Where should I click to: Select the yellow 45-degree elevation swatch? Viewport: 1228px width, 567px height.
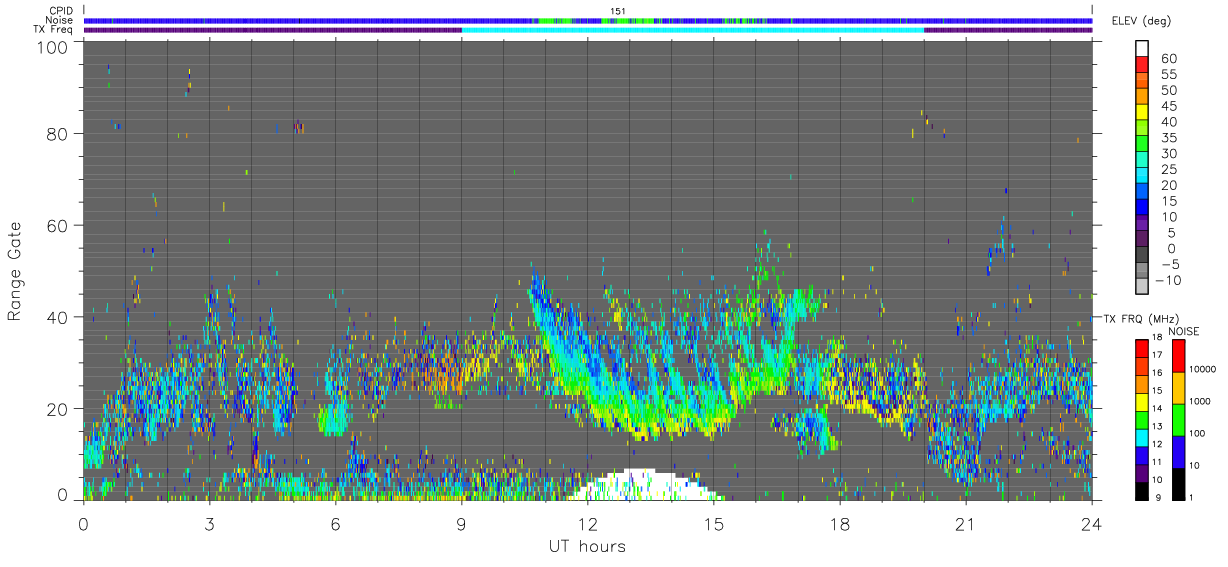[x=1141, y=113]
